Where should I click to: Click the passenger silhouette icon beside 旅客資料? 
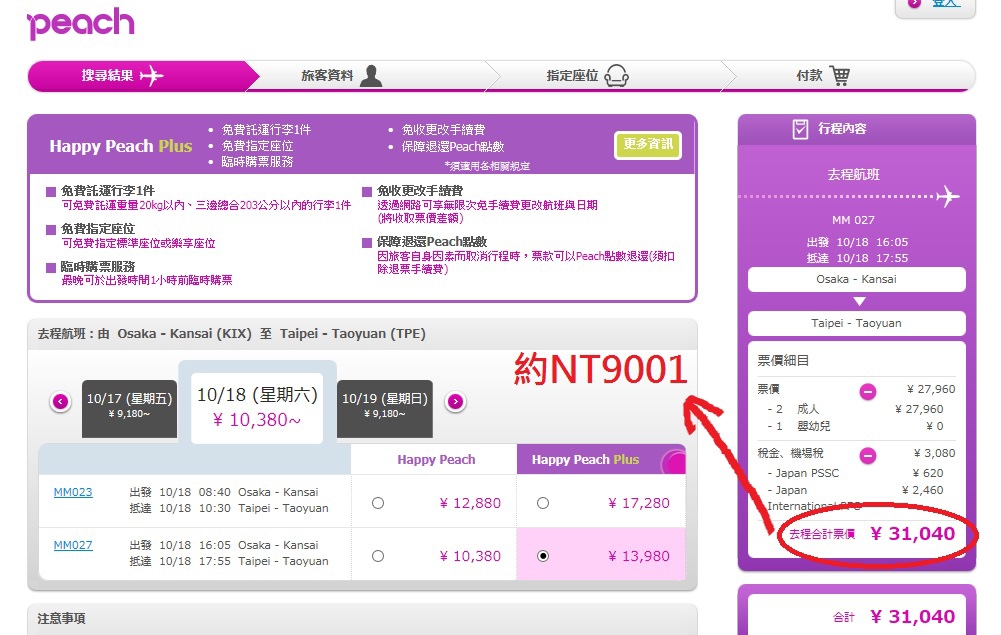click(x=371, y=75)
